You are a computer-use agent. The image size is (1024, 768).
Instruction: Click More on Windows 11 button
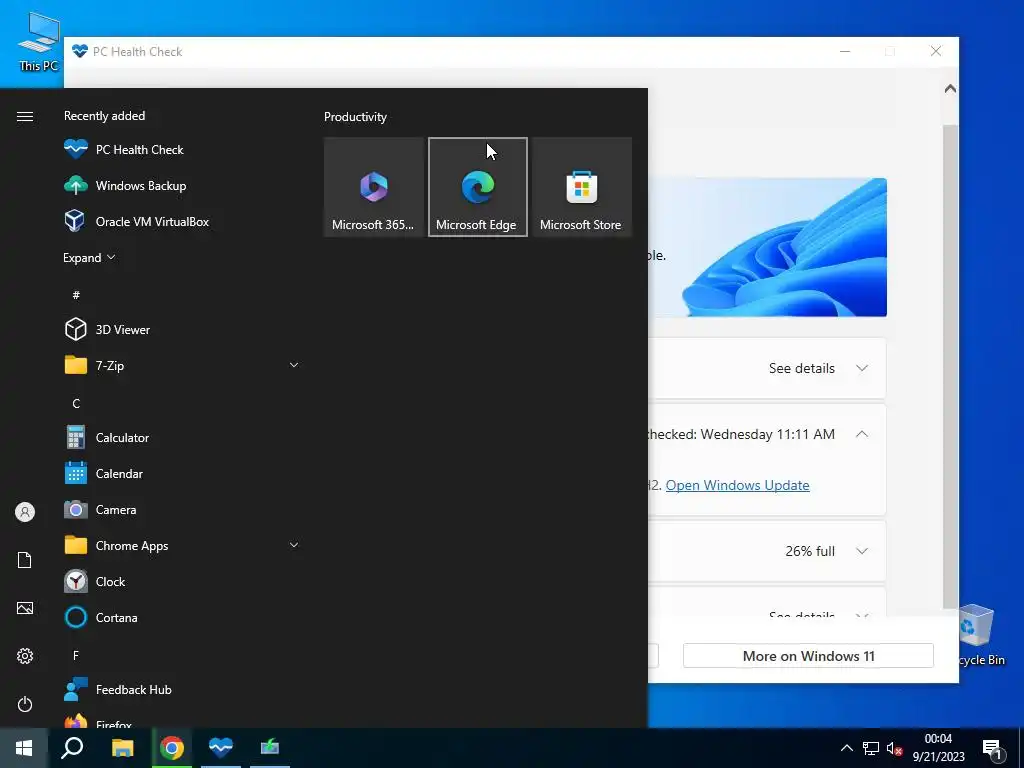[x=808, y=656]
